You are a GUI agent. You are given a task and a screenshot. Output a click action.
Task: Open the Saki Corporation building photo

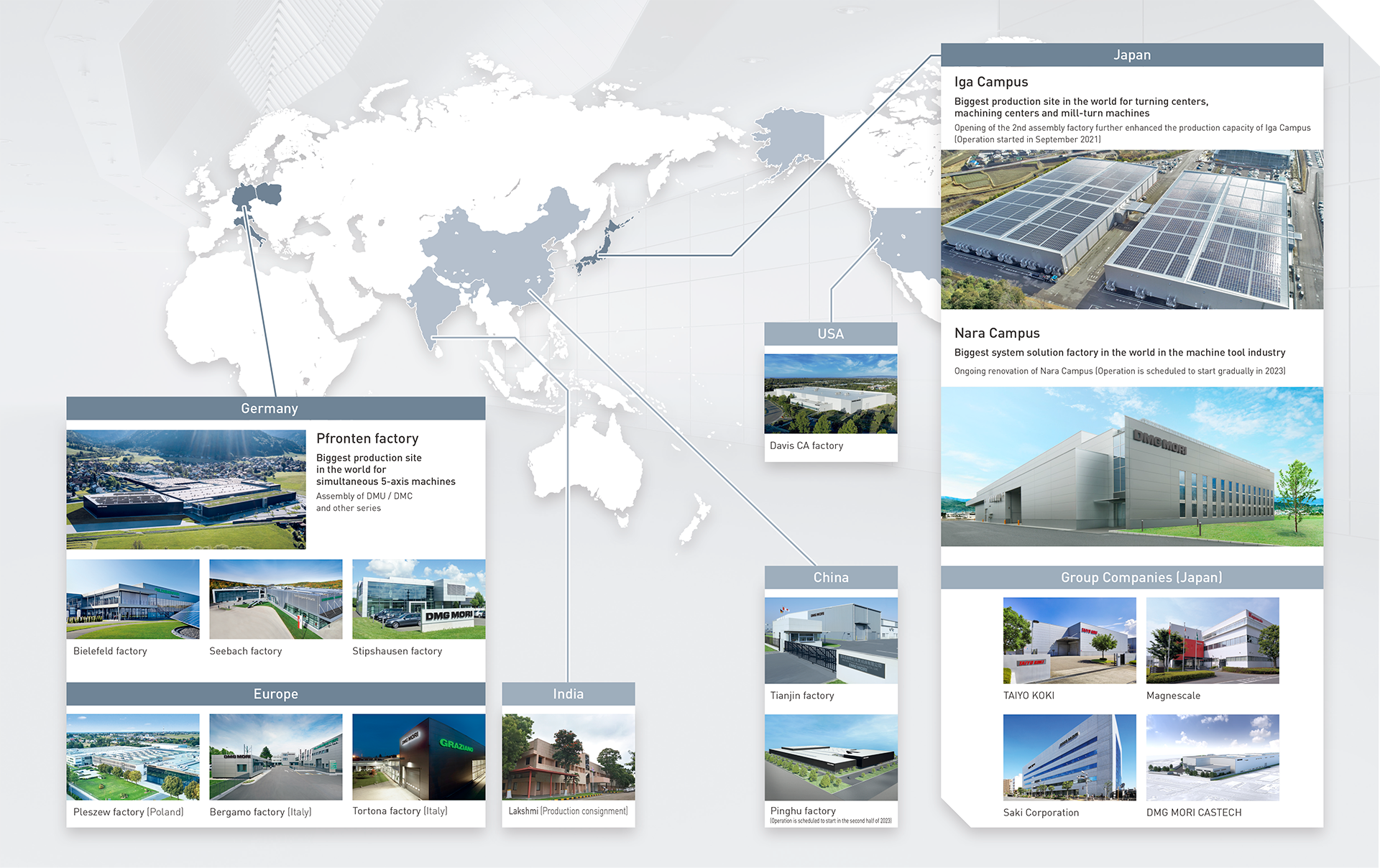pos(1069,757)
